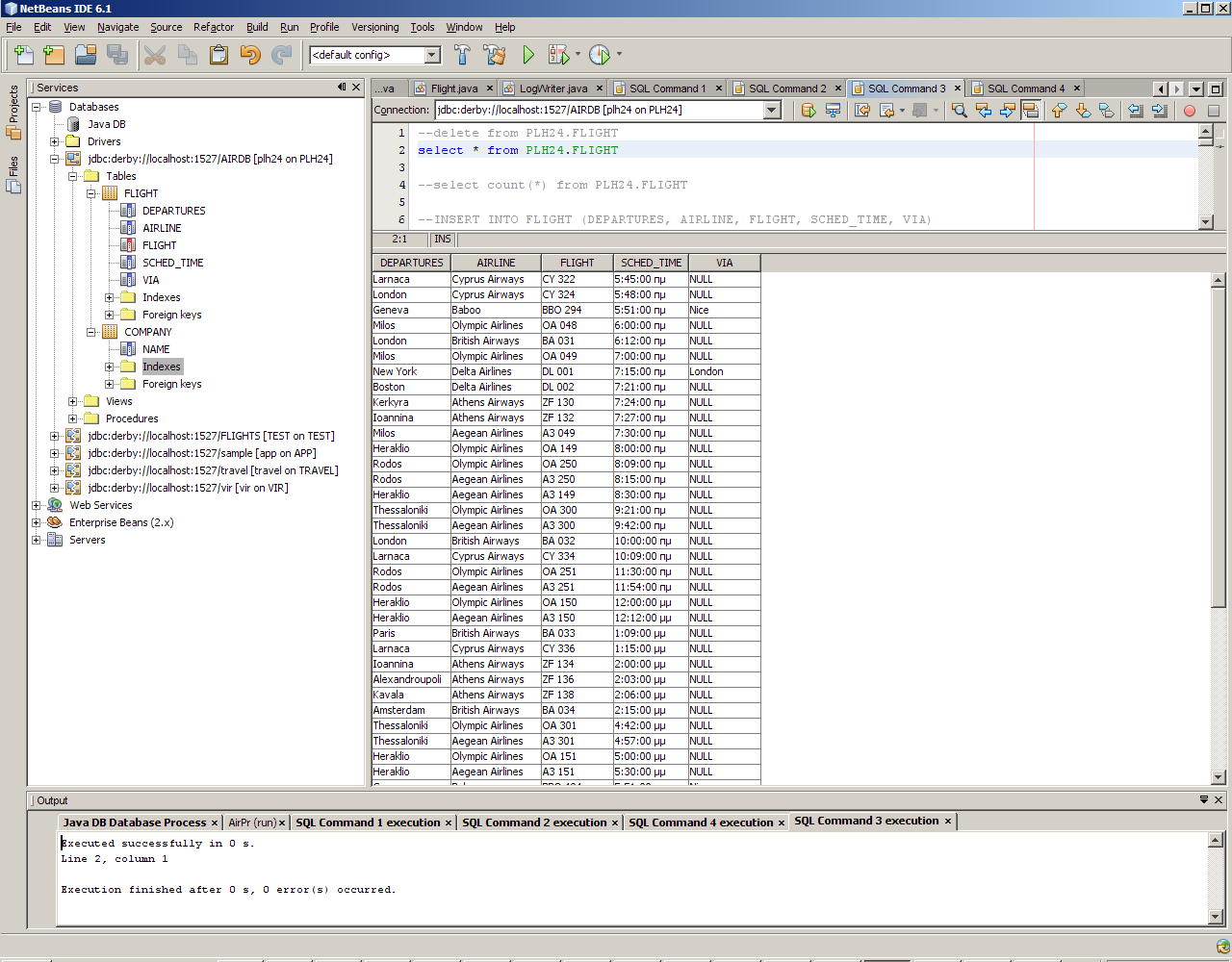
Task: Click the Open Project folder icon
Action: click(86, 55)
